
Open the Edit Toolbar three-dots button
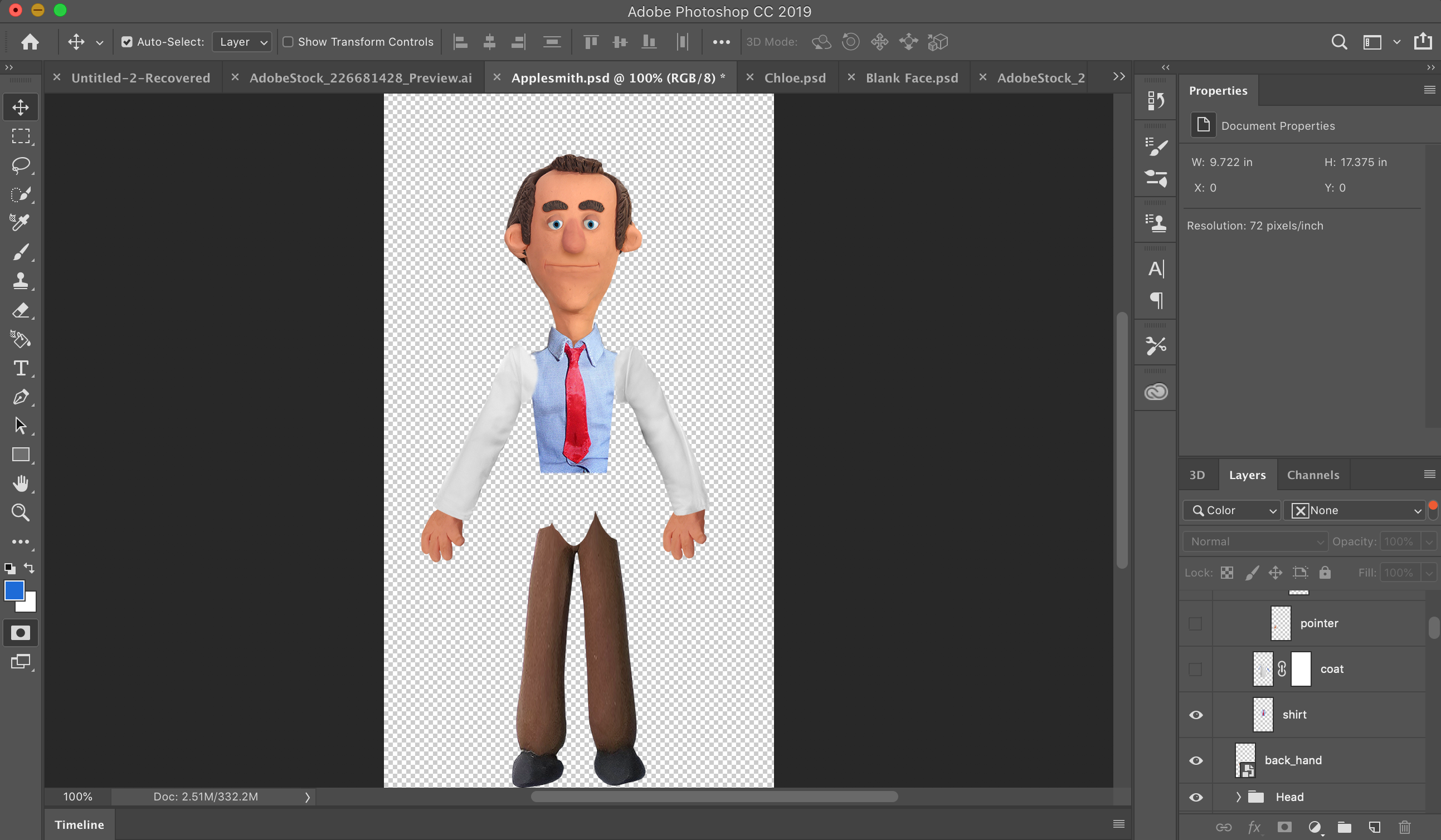[21, 542]
